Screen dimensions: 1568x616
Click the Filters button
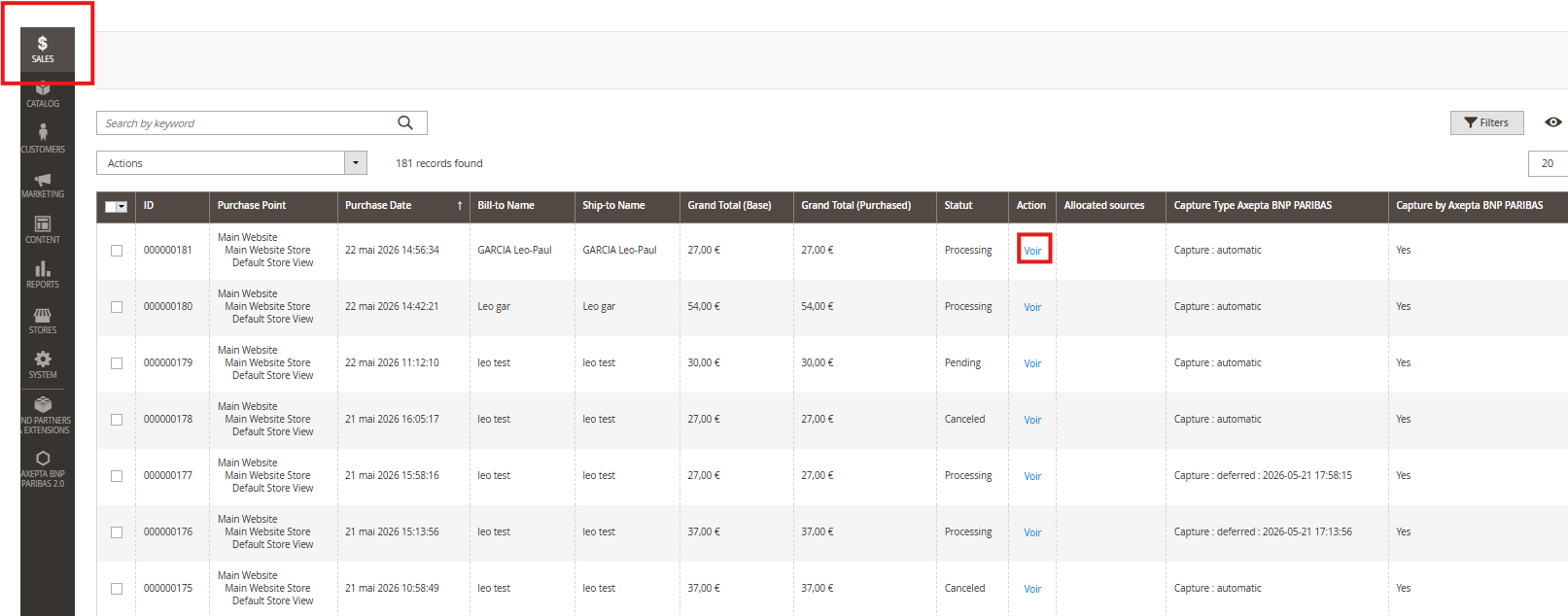(x=1486, y=122)
